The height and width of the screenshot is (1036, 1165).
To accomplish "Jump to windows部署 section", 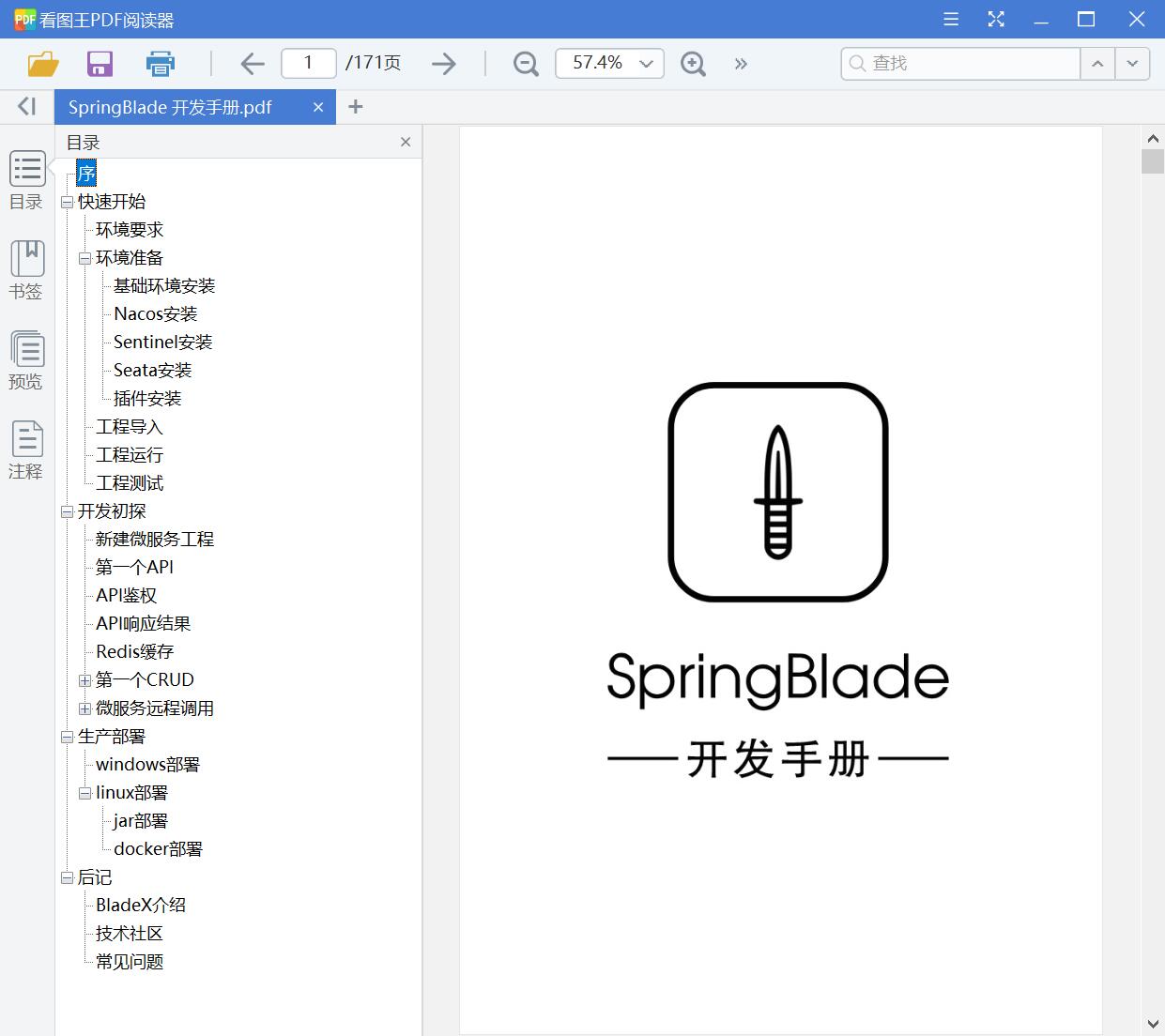I will tap(148, 765).
